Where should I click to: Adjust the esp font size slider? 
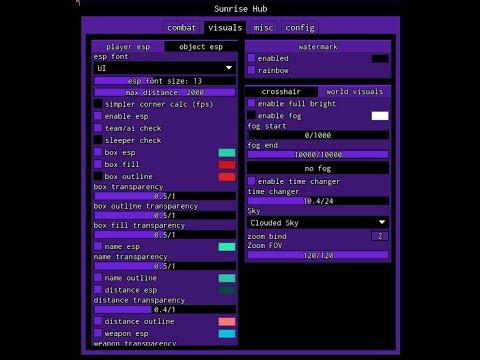[x=165, y=81]
